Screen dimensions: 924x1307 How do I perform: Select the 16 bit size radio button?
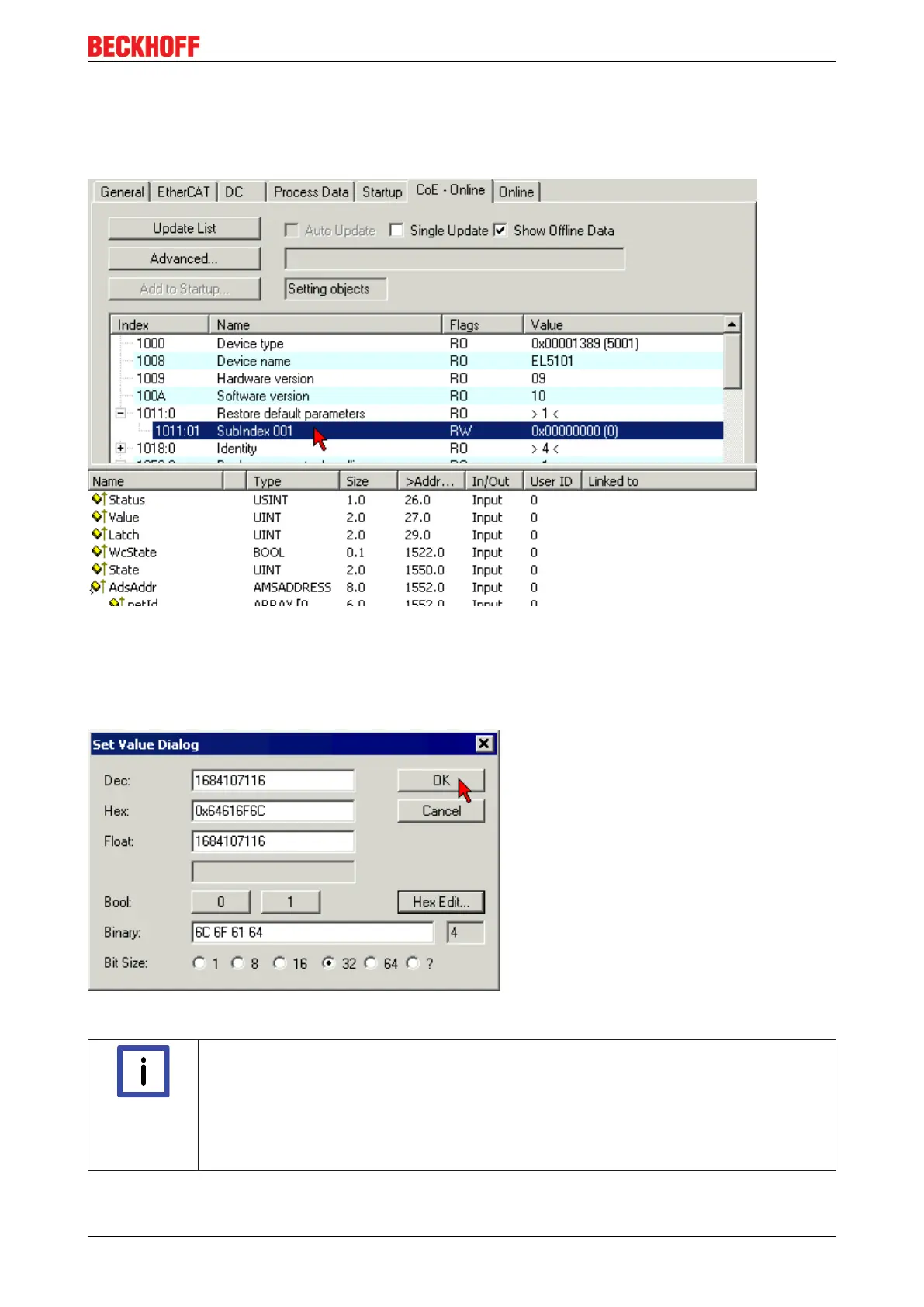point(280,963)
